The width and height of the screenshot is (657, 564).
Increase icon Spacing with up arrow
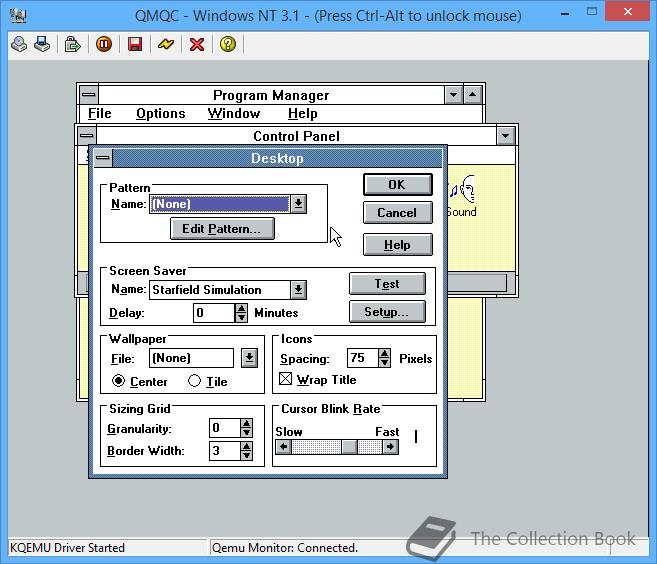pos(384,354)
